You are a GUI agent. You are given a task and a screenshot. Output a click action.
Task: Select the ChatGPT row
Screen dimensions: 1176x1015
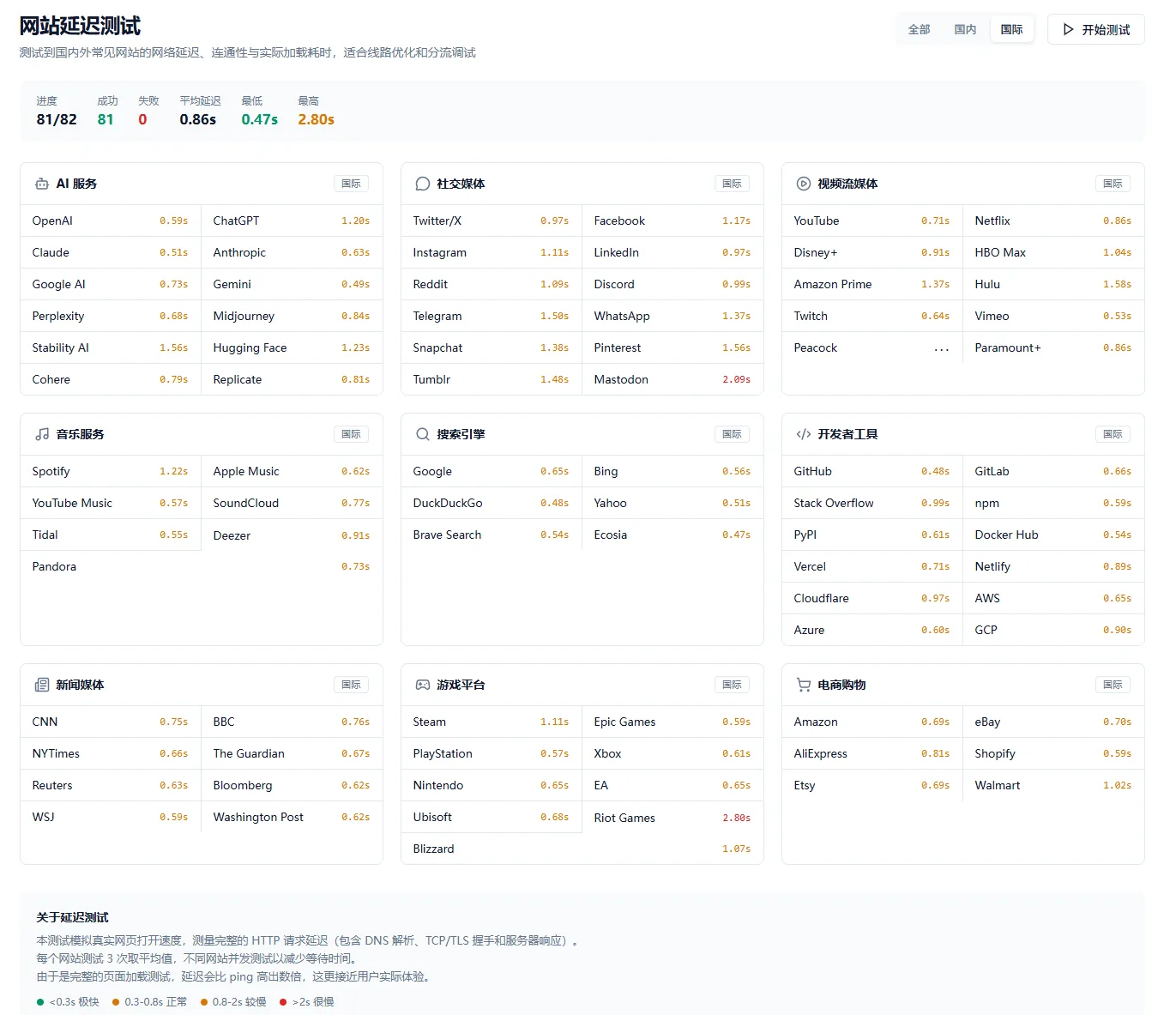(292, 221)
